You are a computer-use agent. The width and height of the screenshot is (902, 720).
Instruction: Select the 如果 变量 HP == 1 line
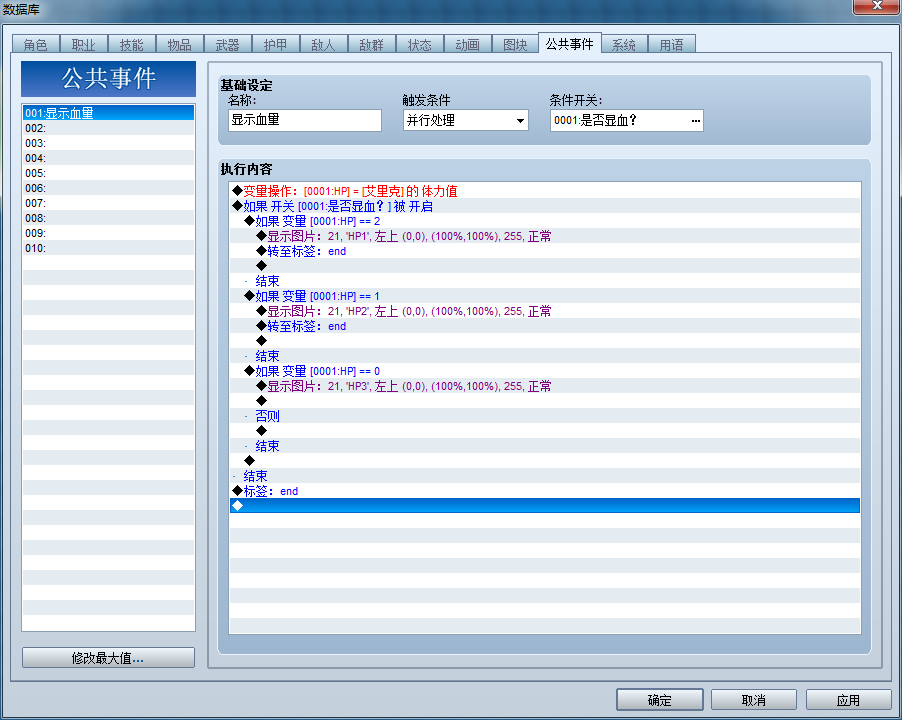545,296
